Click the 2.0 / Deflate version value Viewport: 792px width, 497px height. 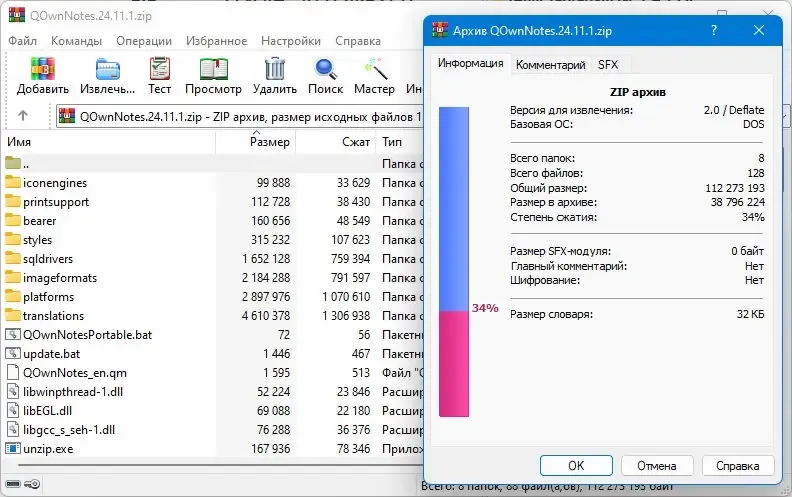(734, 110)
